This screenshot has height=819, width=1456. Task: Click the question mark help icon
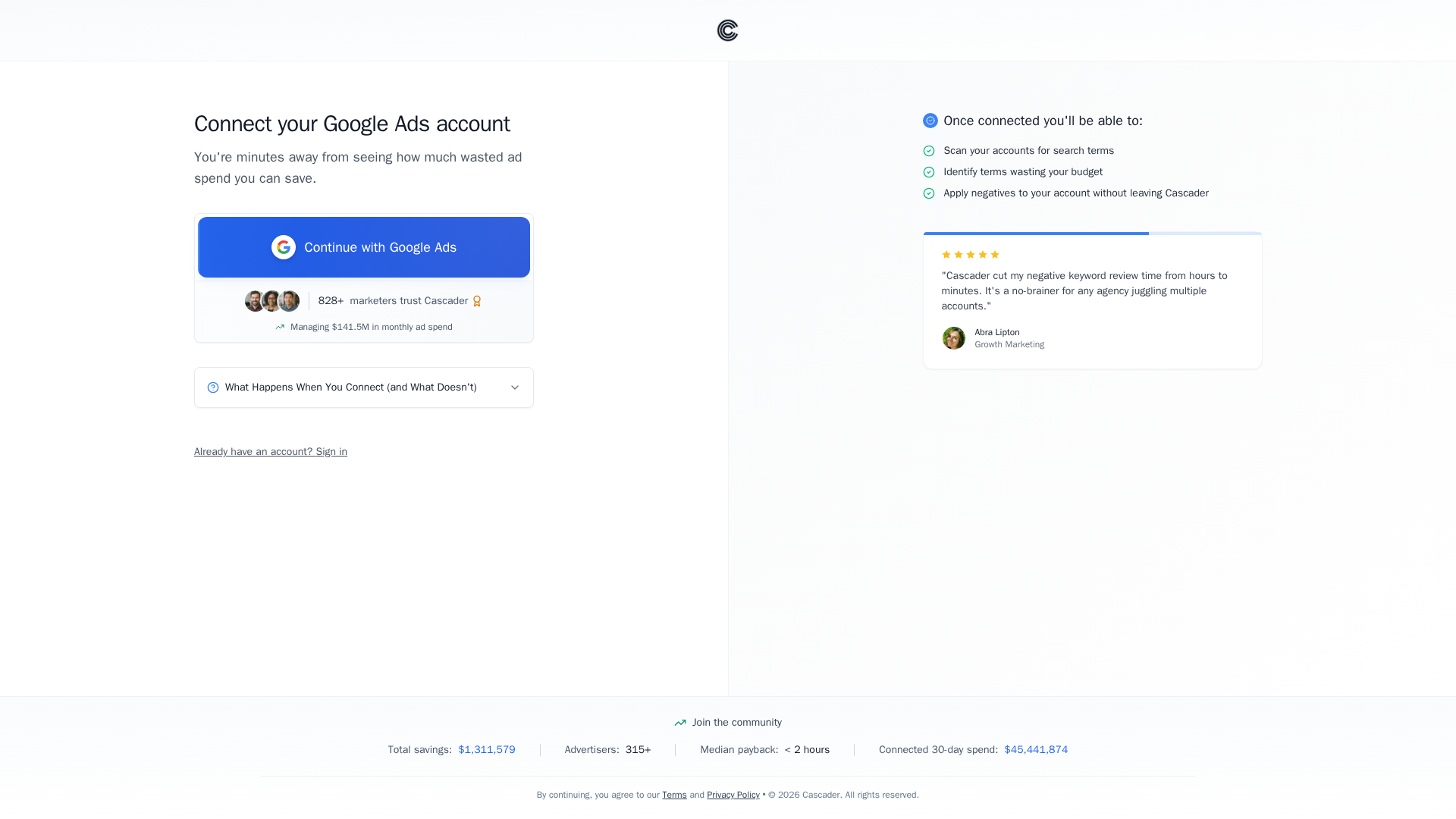click(213, 388)
